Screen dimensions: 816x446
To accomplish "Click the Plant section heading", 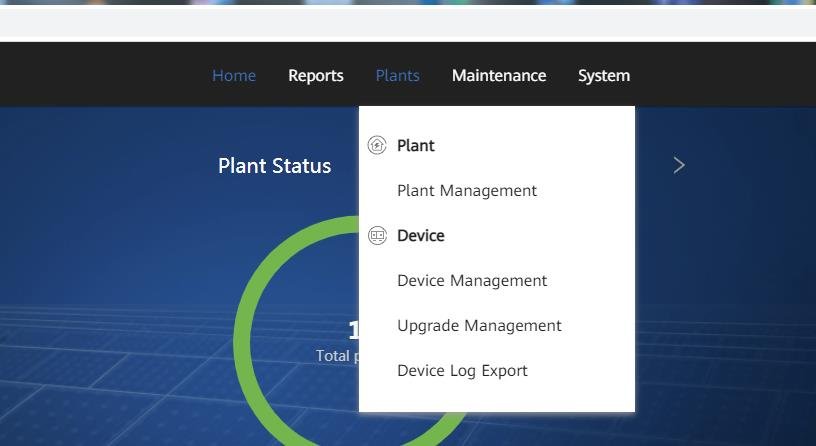I will click(416, 146).
